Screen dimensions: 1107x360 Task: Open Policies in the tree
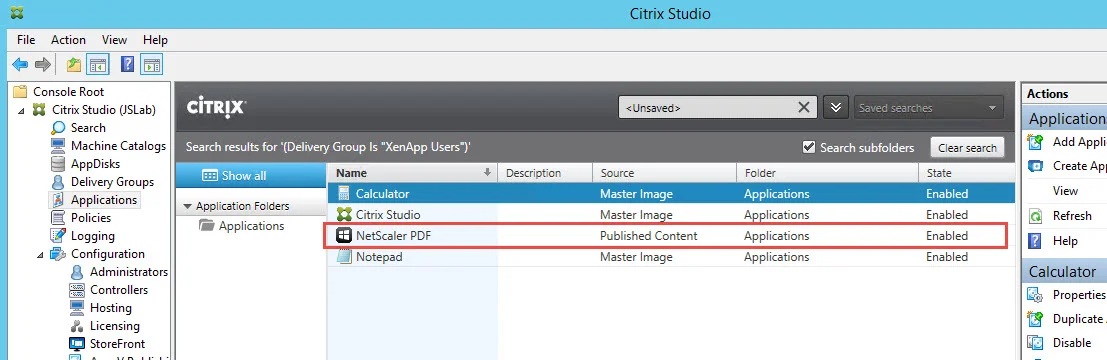point(90,218)
